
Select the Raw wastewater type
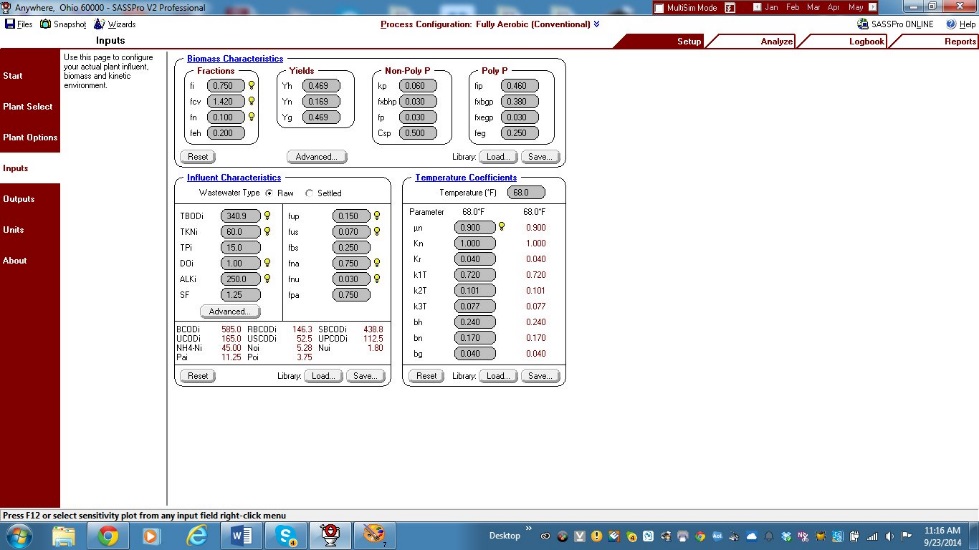(269, 193)
